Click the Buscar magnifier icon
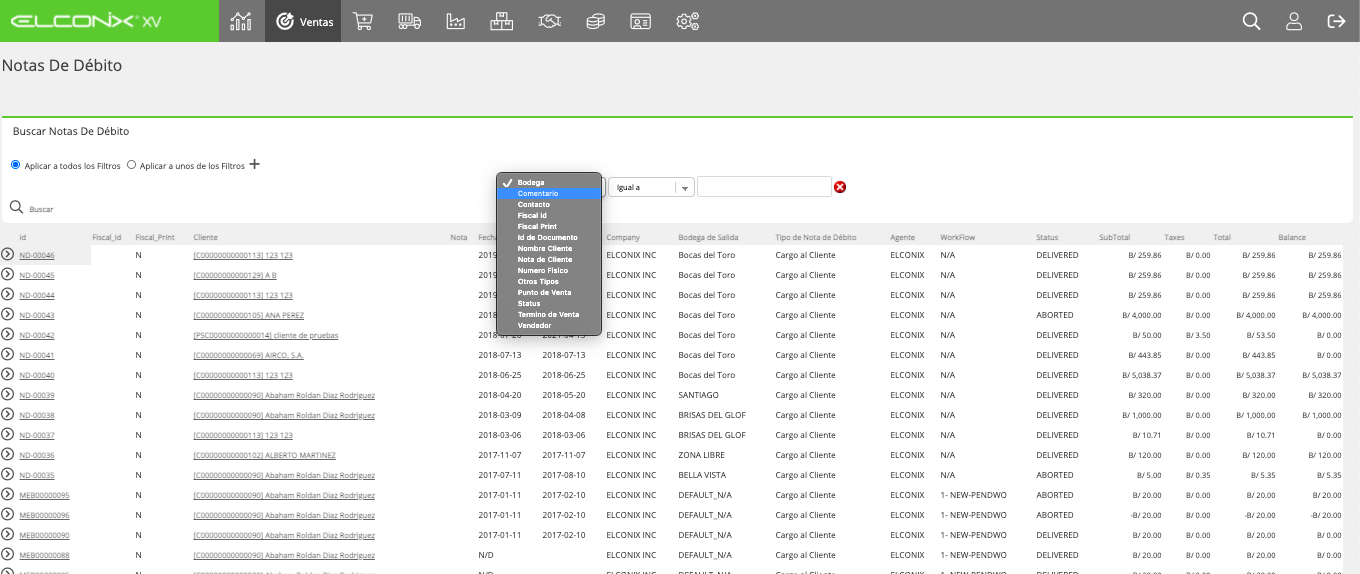Image resolution: width=1360 pixels, height=574 pixels. coord(16,208)
